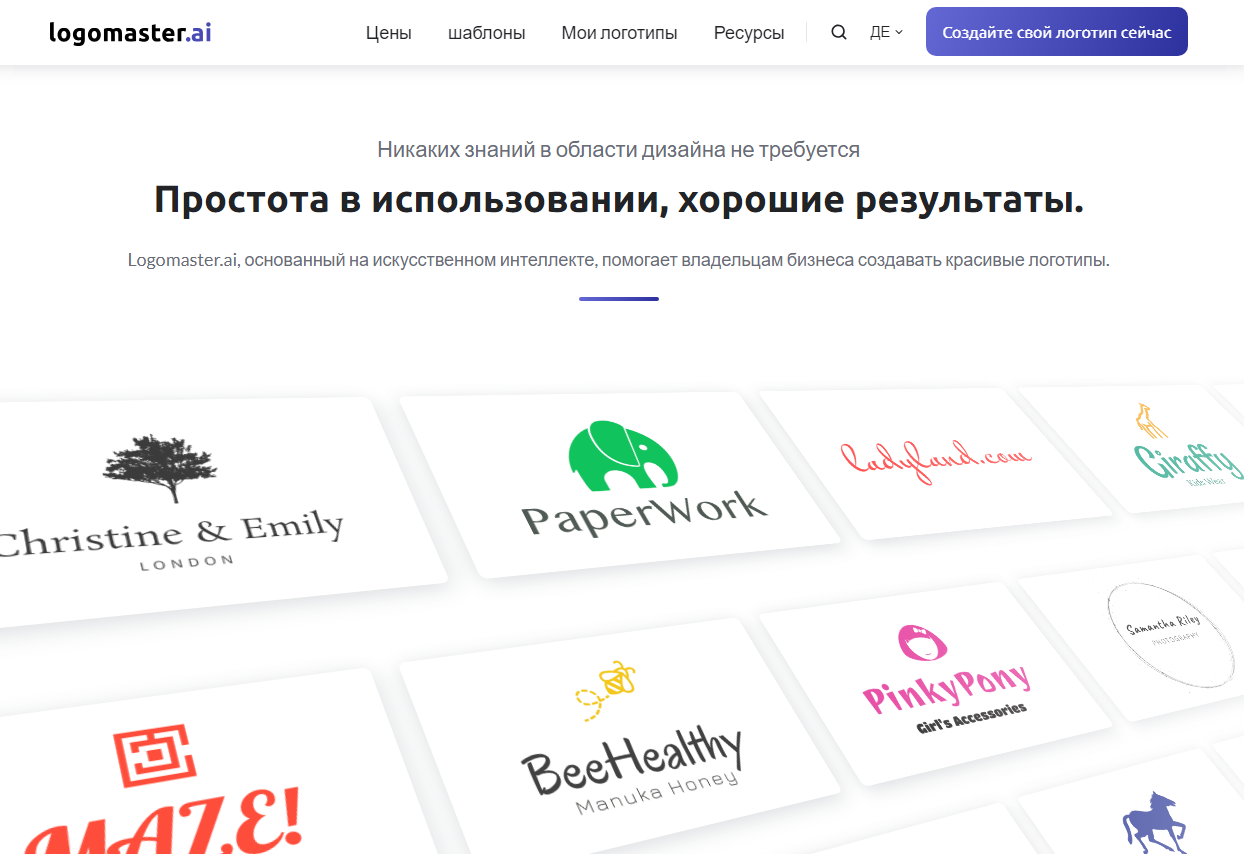Click the Logomaster.ai description paragraph

[x=619, y=260]
